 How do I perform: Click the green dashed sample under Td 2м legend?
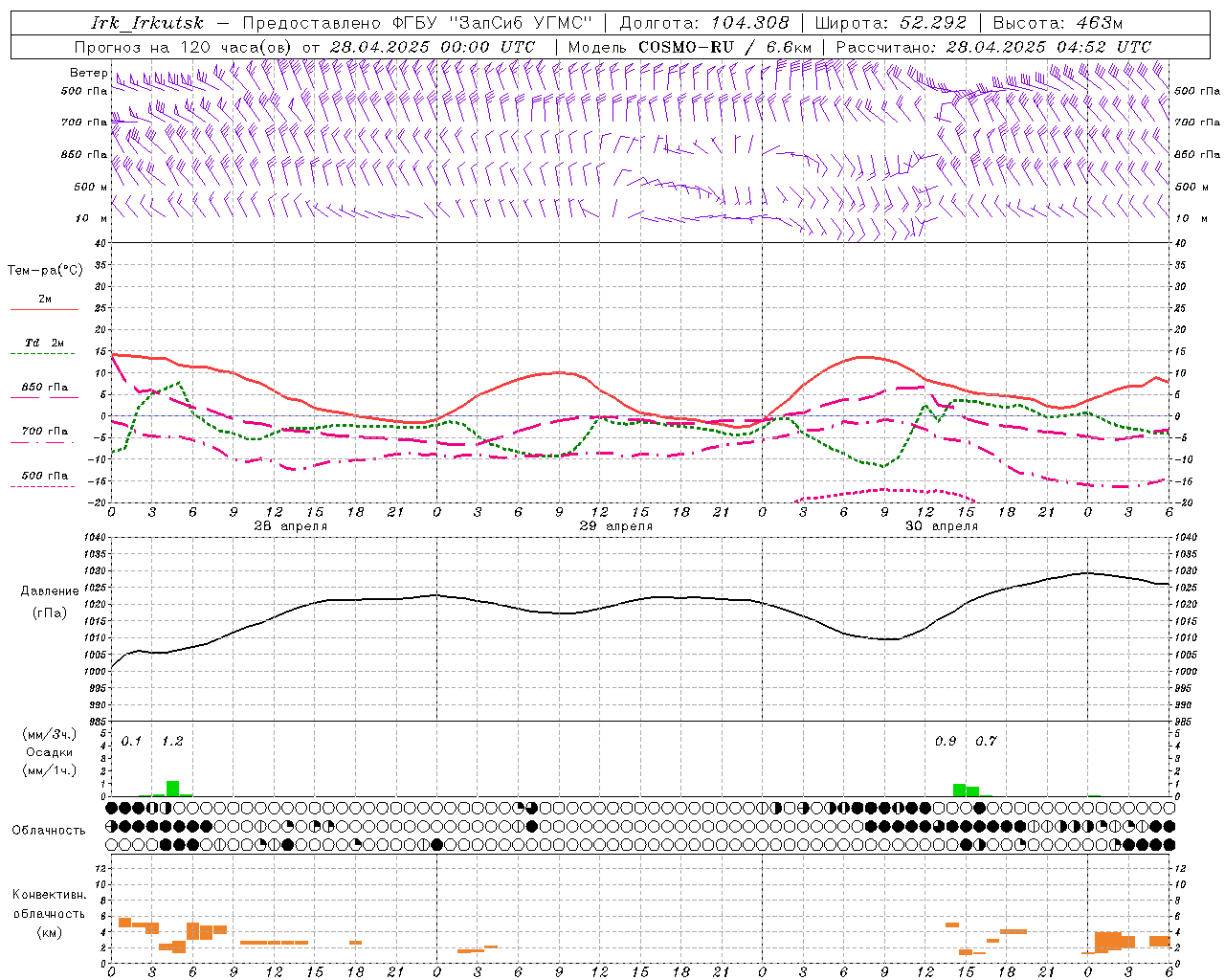click(x=44, y=354)
